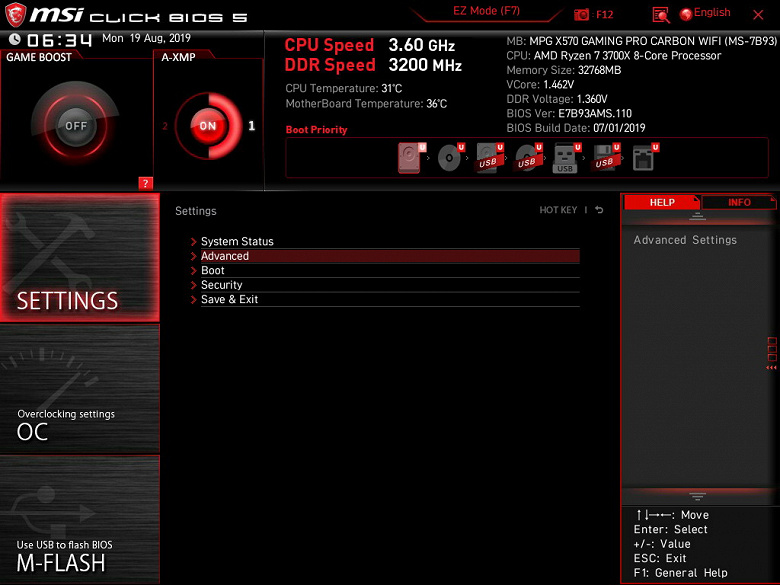Click the date Mon 19 Aug, 2019
Viewport: 780px width, 585px height.
click(x=146, y=38)
